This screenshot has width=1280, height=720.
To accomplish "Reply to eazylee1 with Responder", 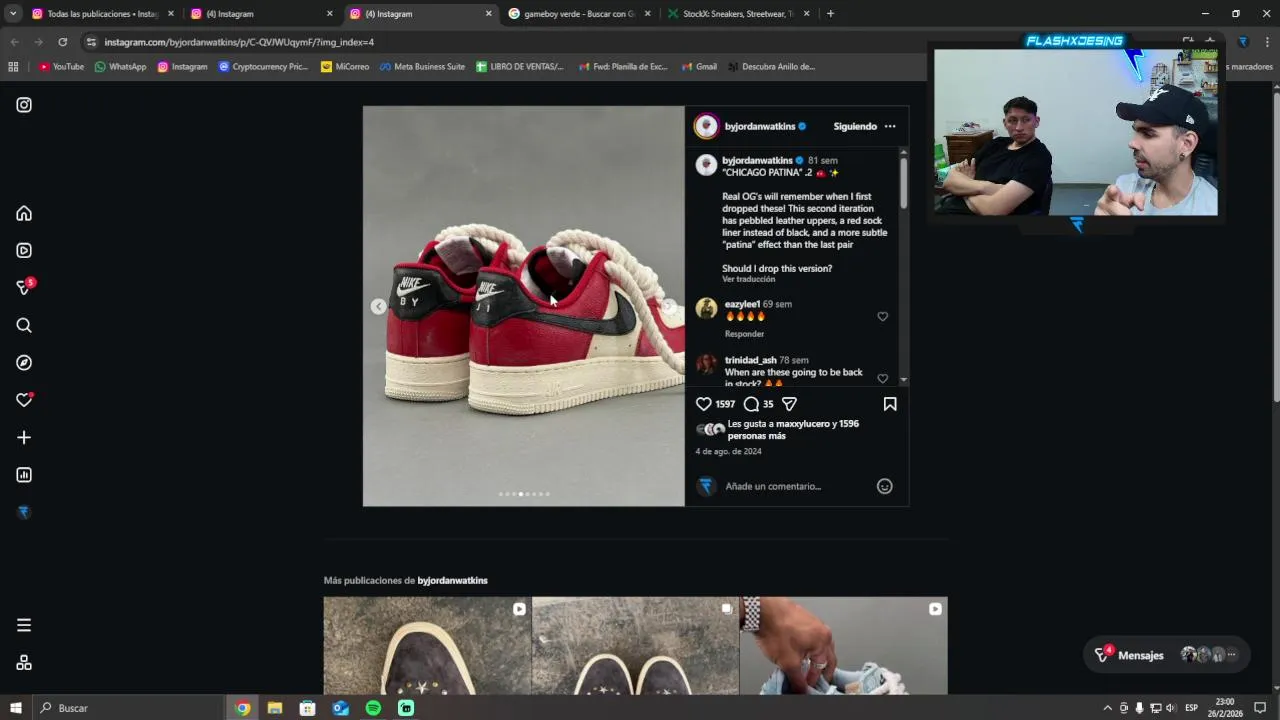I will tap(744, 334).
